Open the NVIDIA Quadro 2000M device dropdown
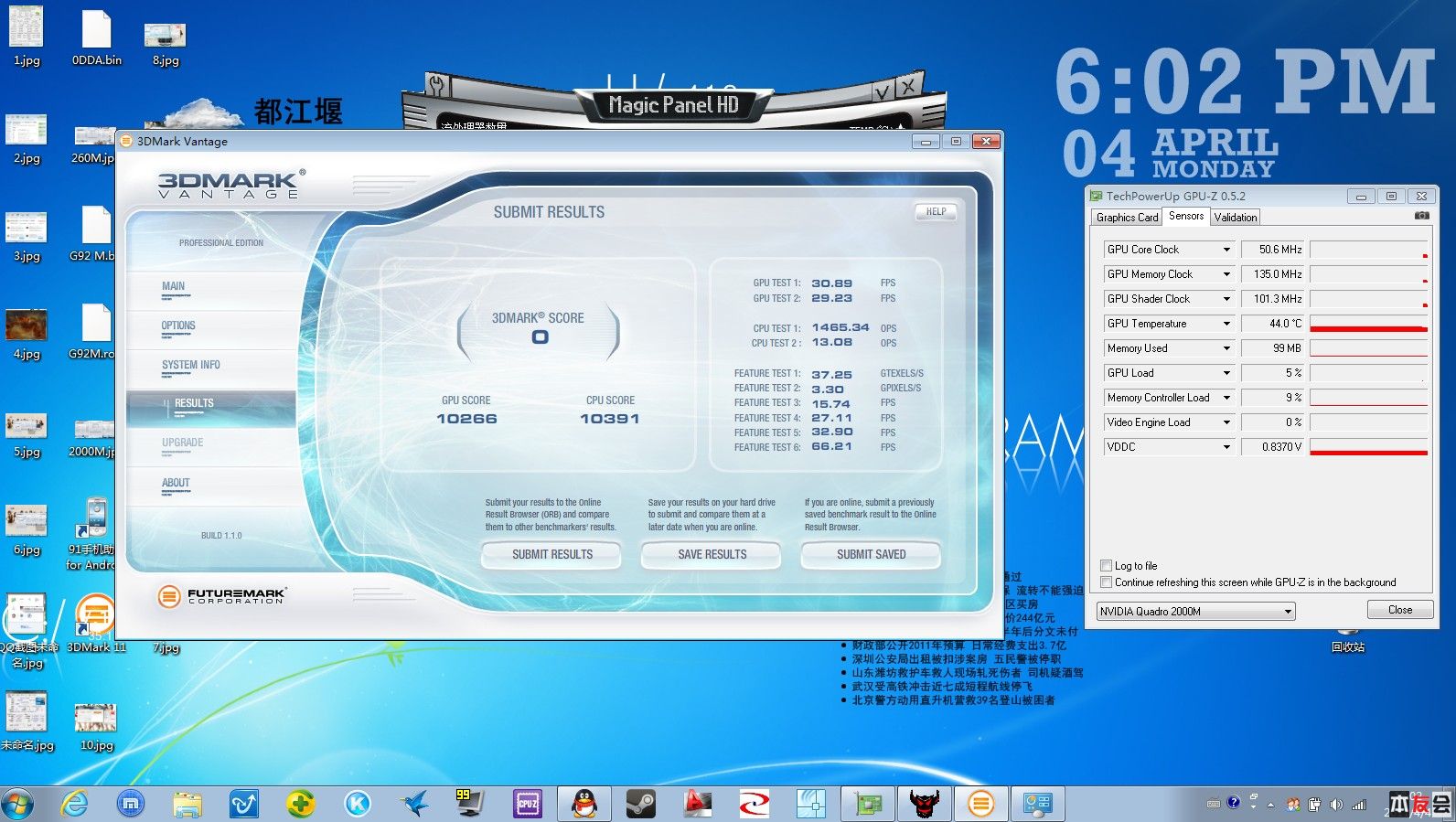This screenshot has height=822, width=1456. coord(1195,612)
